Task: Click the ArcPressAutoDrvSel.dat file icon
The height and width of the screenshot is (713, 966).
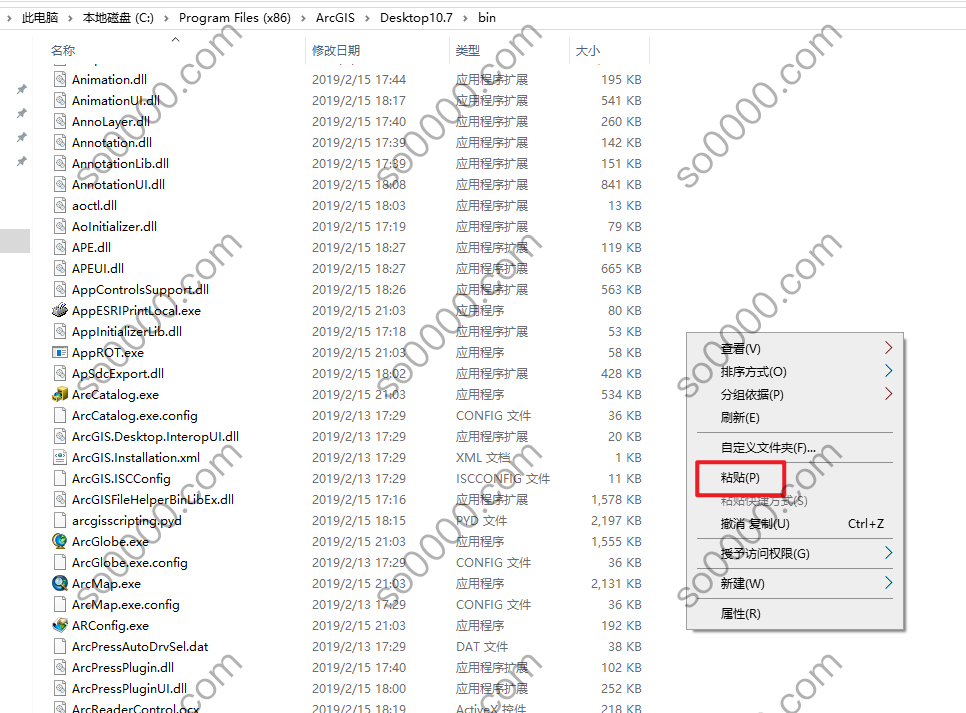Action: tap(60, 646)
